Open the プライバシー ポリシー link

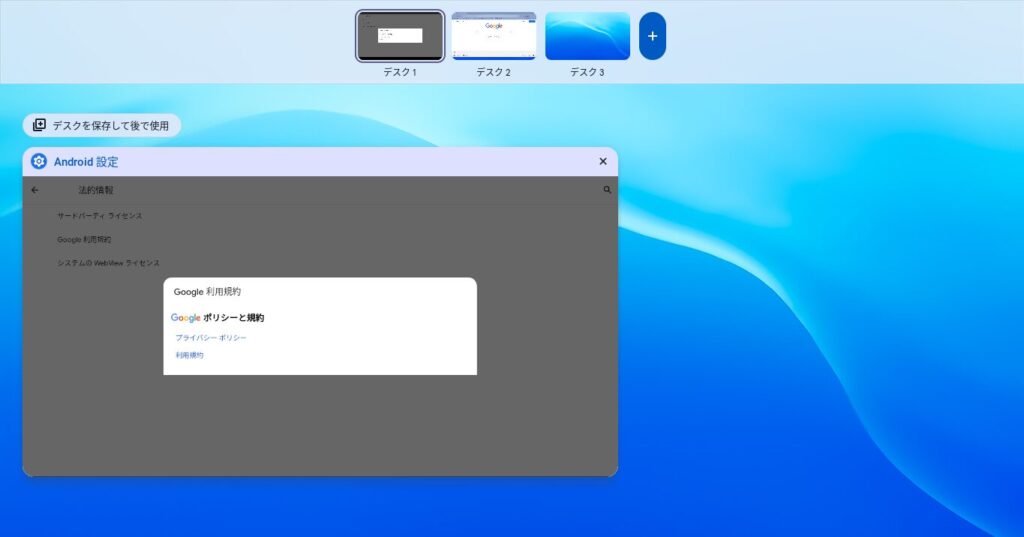(211, 338)
